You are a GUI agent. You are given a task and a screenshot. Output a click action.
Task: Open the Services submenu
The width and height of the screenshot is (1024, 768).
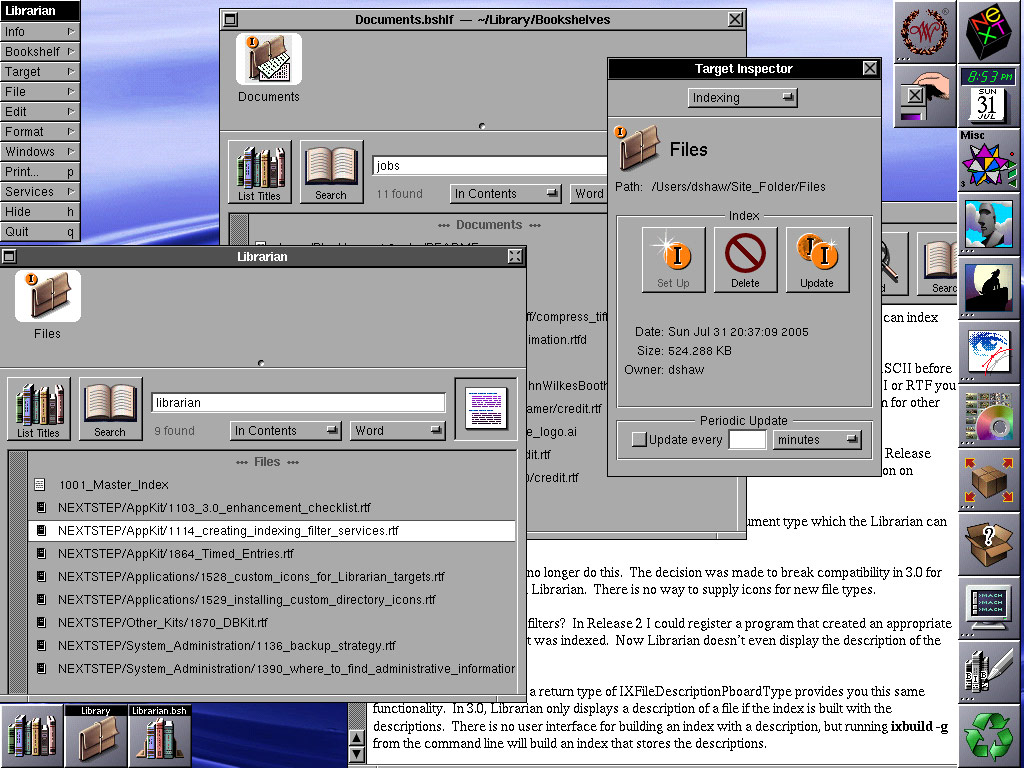point(40,192)
